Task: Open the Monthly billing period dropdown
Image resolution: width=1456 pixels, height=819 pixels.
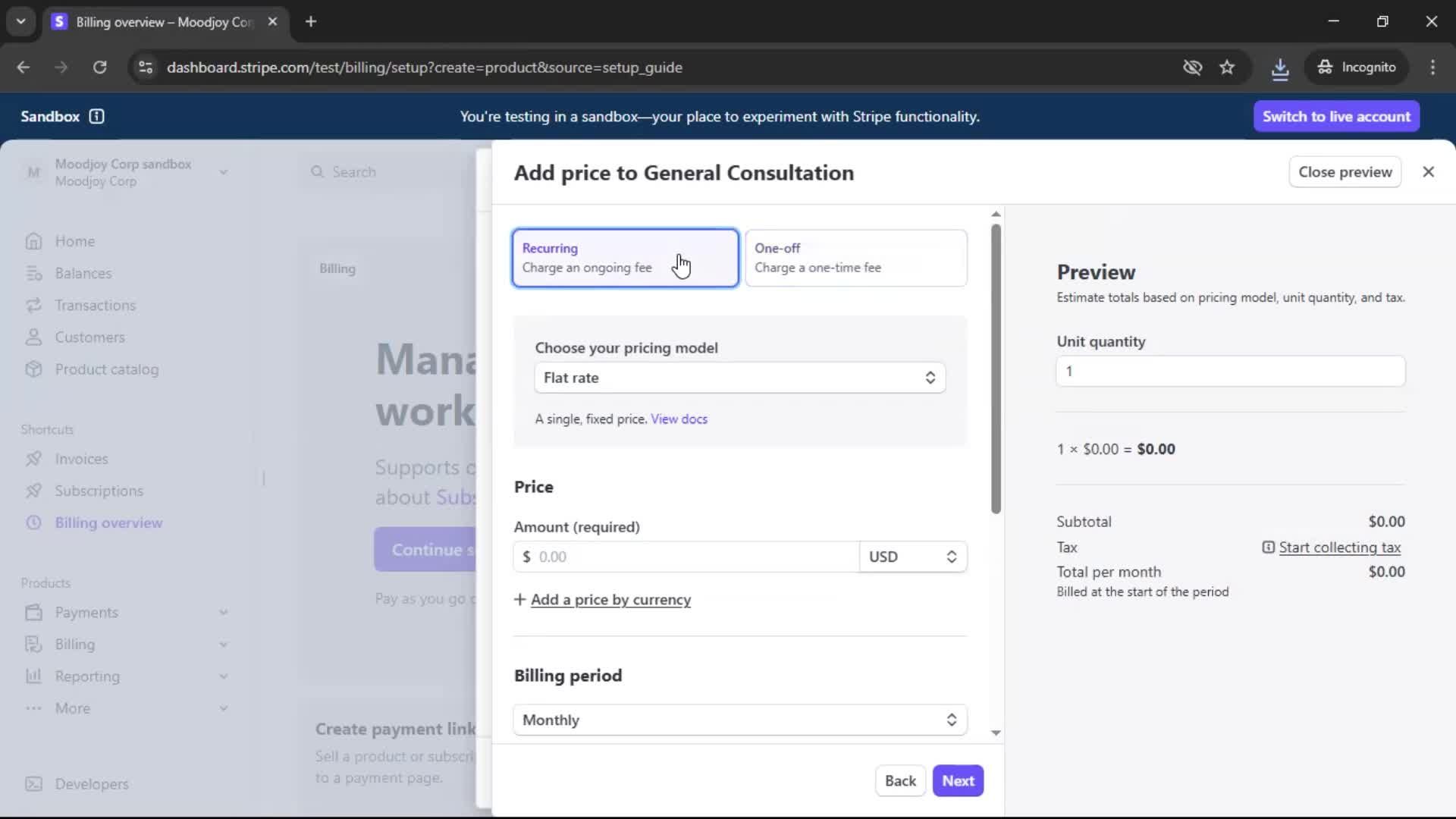Action: tap(739, 720)
